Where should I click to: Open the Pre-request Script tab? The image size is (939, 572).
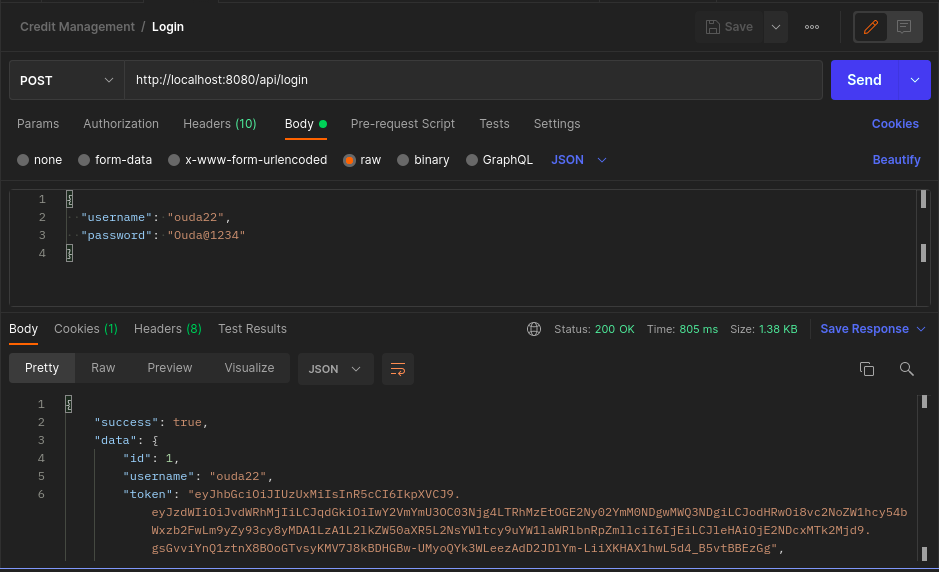[x=402, y=124]
